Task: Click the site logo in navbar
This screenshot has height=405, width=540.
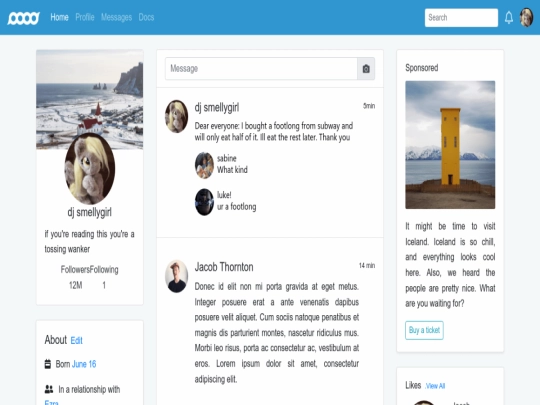Action: (23, 18)
